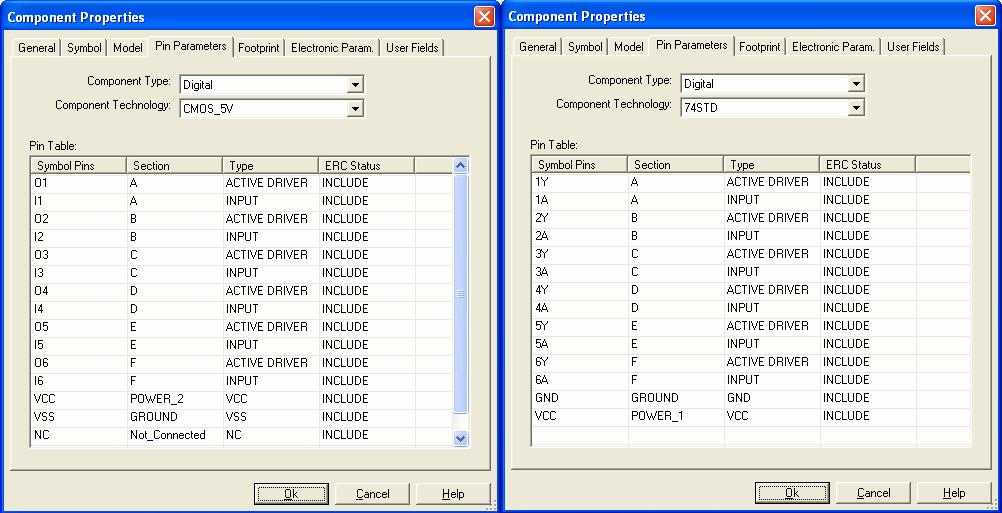Open Footprint tab in right dialog
This screenshot has height=513, width=1002.
click(x=760, y=47)
